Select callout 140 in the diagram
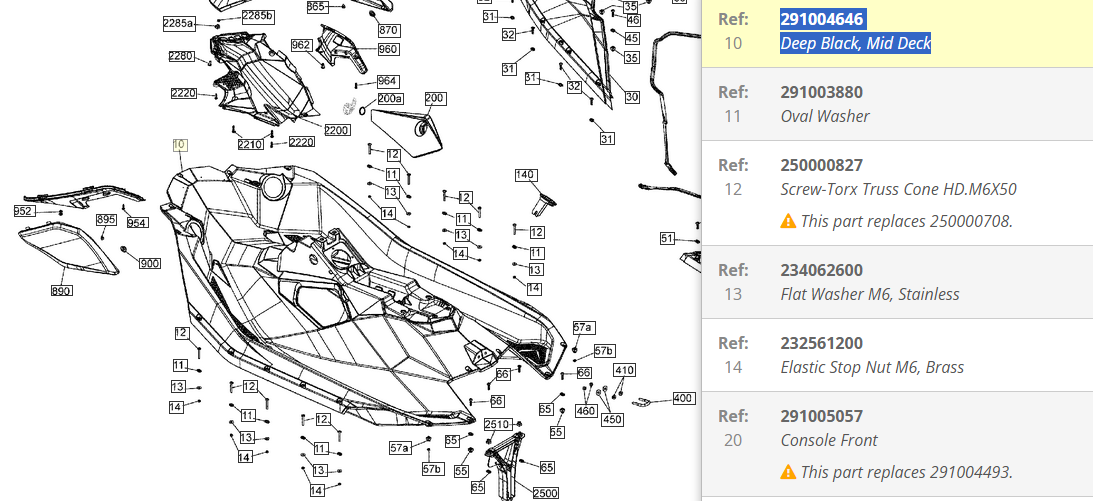 pyautogui.click(x=526, y=175)
